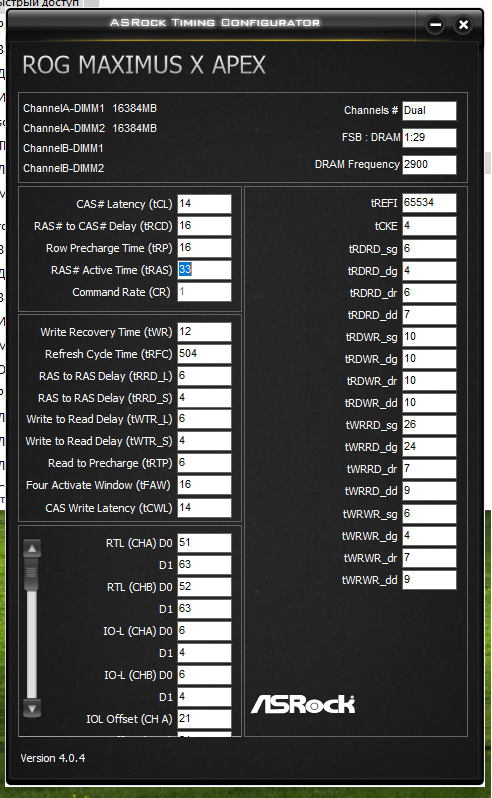Select the CAS# Latency (tCL) field
The height and width of the screenshot is (798, 492).
(204, 204)
